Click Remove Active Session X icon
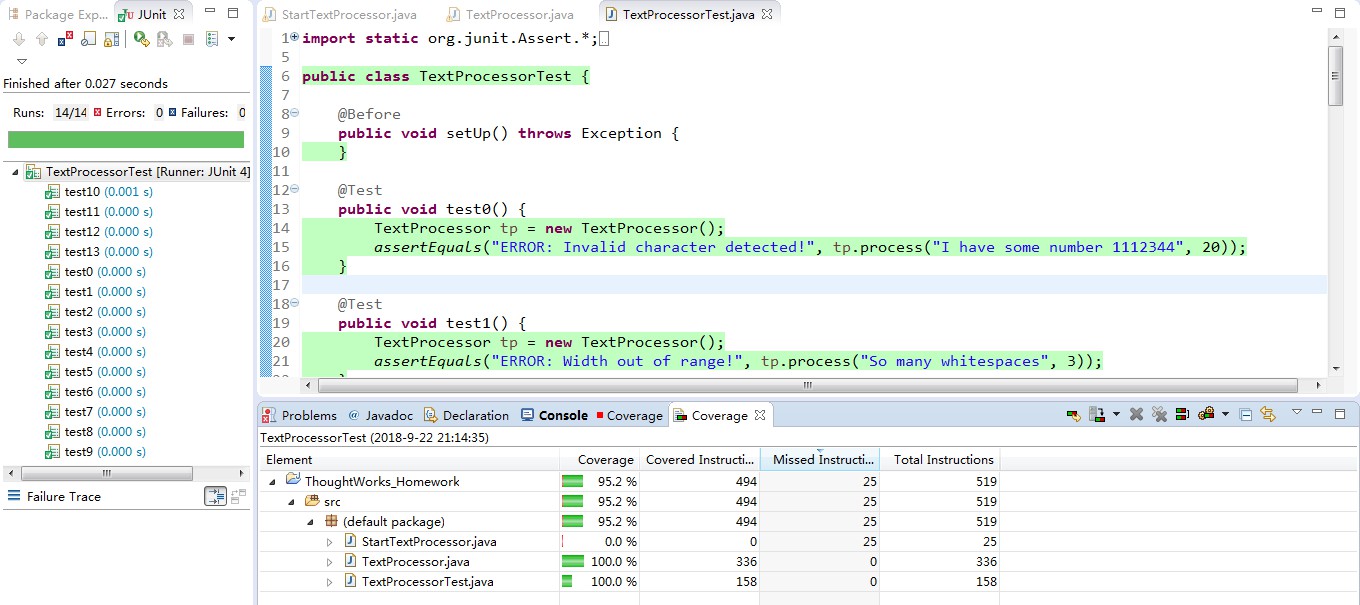Viewport: 1360px width, 605px height. click(1136, 415)
